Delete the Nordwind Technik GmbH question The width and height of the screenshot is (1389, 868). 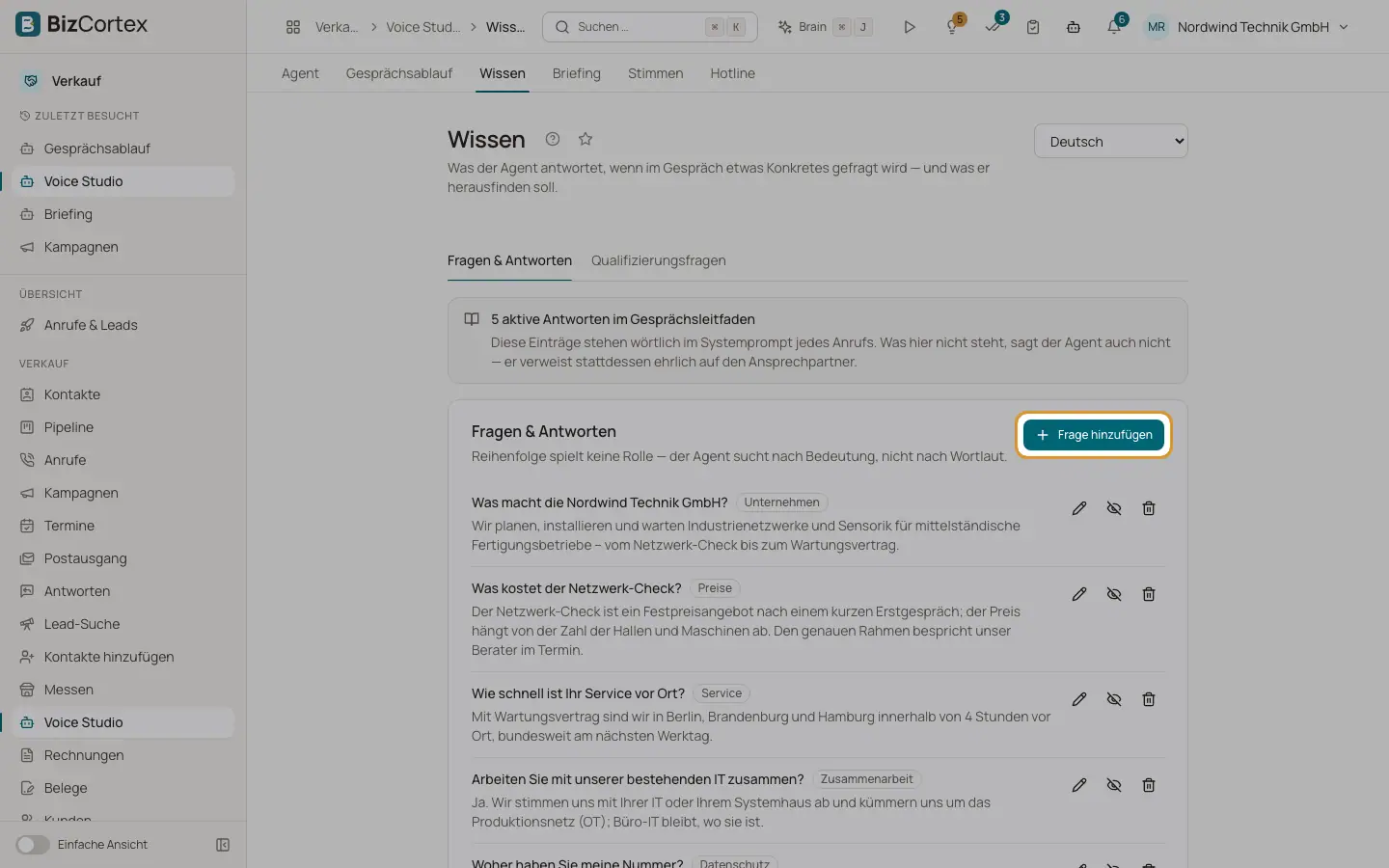pyautogui.click(x=1149, y=508)
